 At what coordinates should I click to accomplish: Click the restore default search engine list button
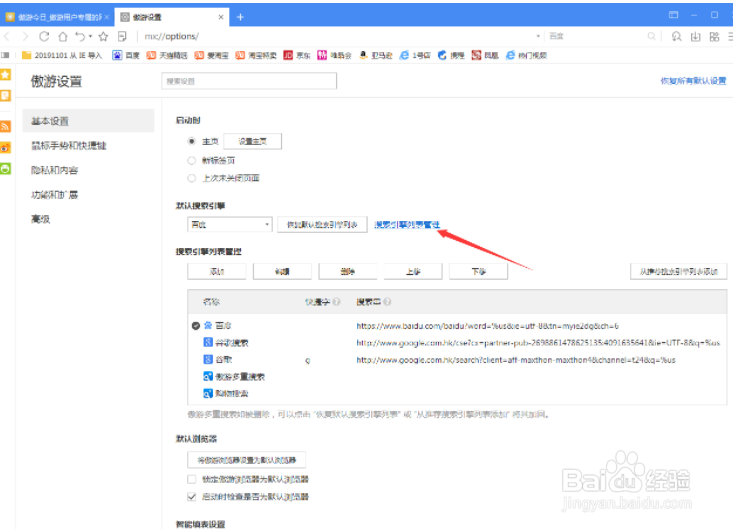322,225
